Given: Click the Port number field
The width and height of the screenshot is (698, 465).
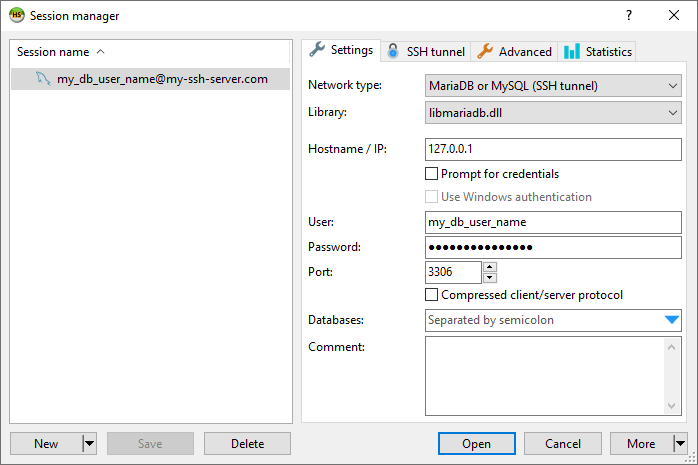Looking at the screenshot, I should pos(453,272).
